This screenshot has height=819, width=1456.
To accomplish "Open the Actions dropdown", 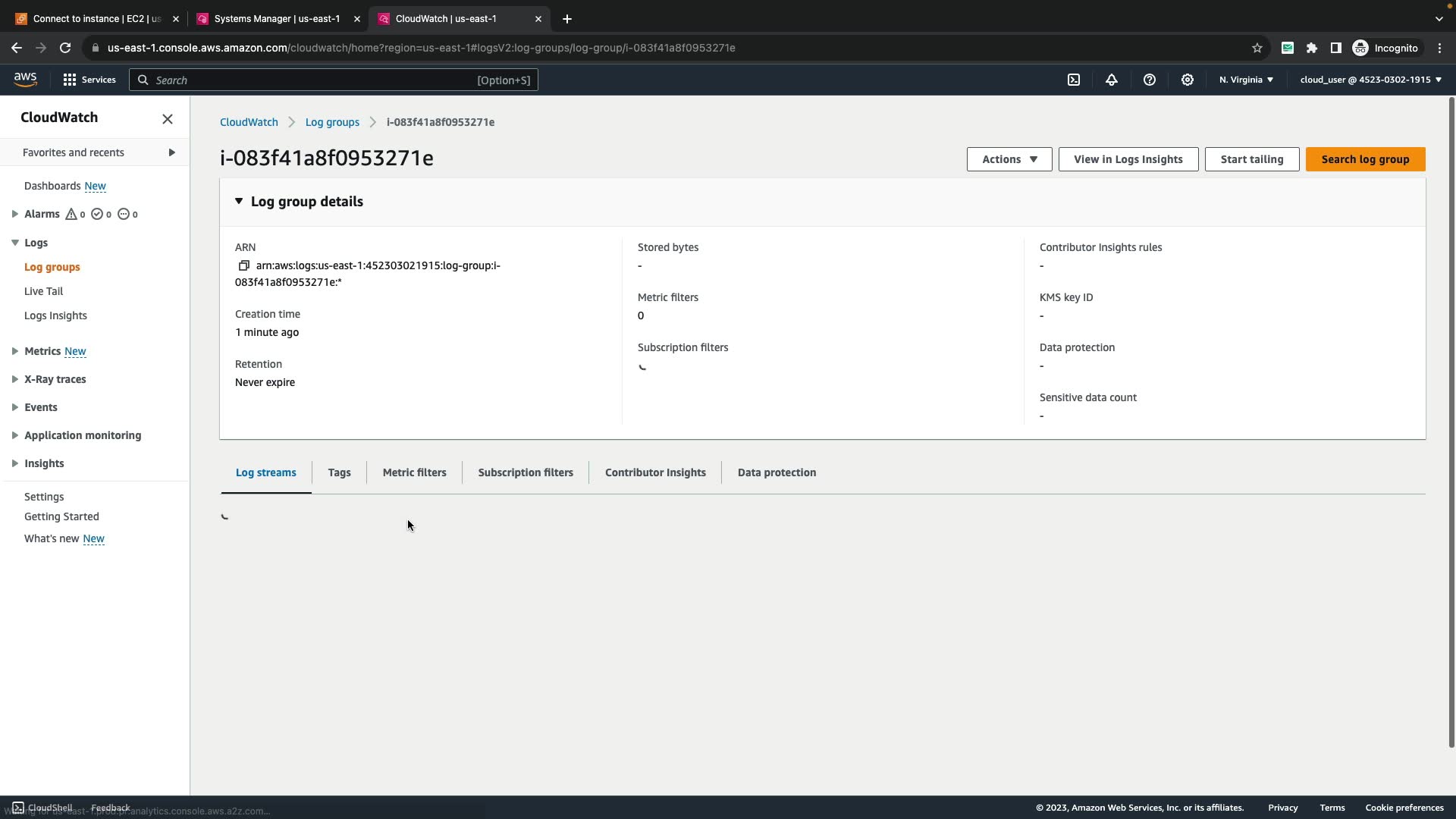I will click(x=1009, y=159).
